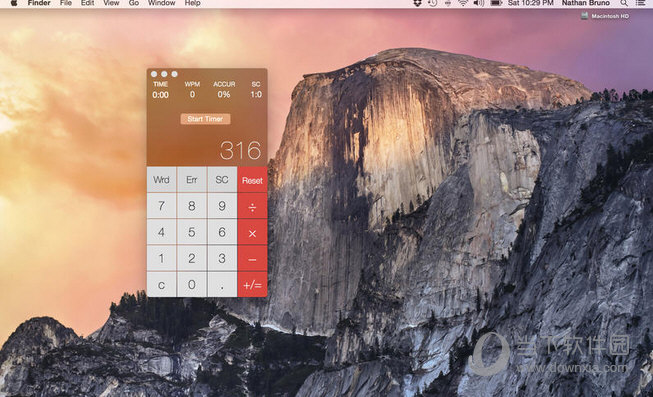Tap the number 5 key
Screen dimensions: 653x397
(x=192, y=232)
